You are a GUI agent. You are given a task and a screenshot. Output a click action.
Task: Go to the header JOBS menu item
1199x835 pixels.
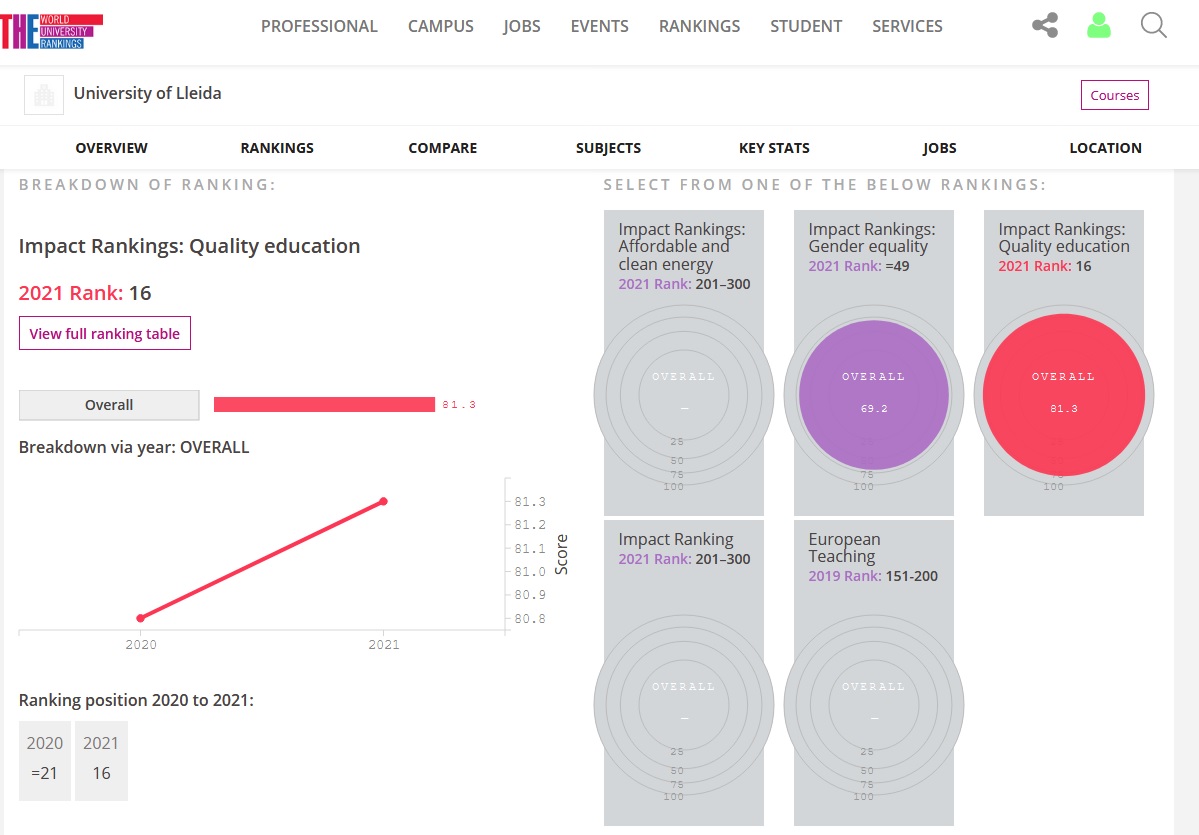tap(522, 26)
